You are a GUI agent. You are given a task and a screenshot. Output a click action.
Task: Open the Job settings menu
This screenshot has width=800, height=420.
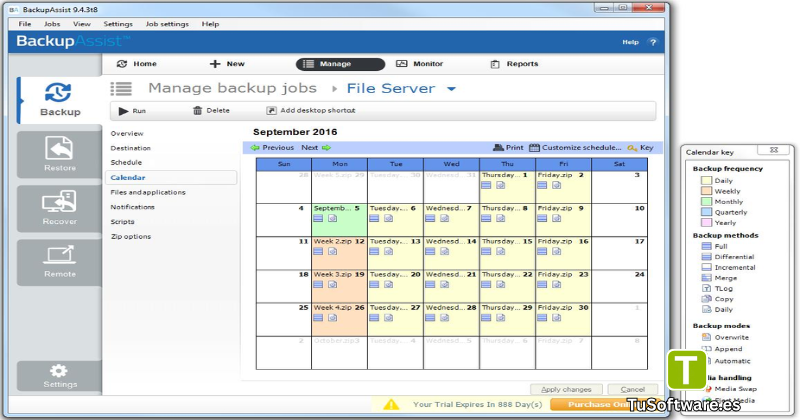pos(167,24)
